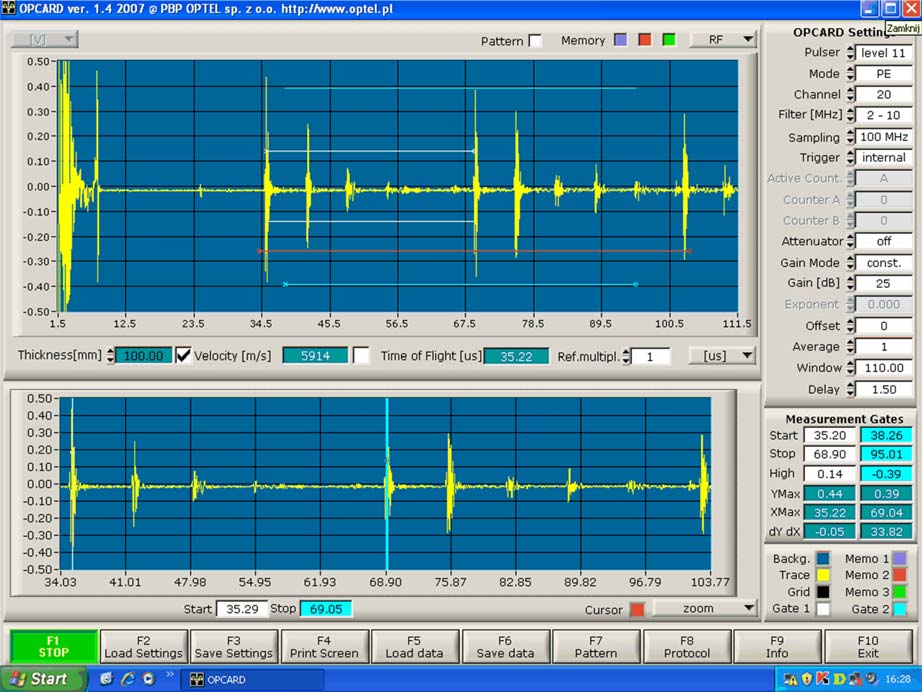This screenshot has height=692, width=922.
Task: Adjust the Trigger stepper arrows
Action: 850,158
